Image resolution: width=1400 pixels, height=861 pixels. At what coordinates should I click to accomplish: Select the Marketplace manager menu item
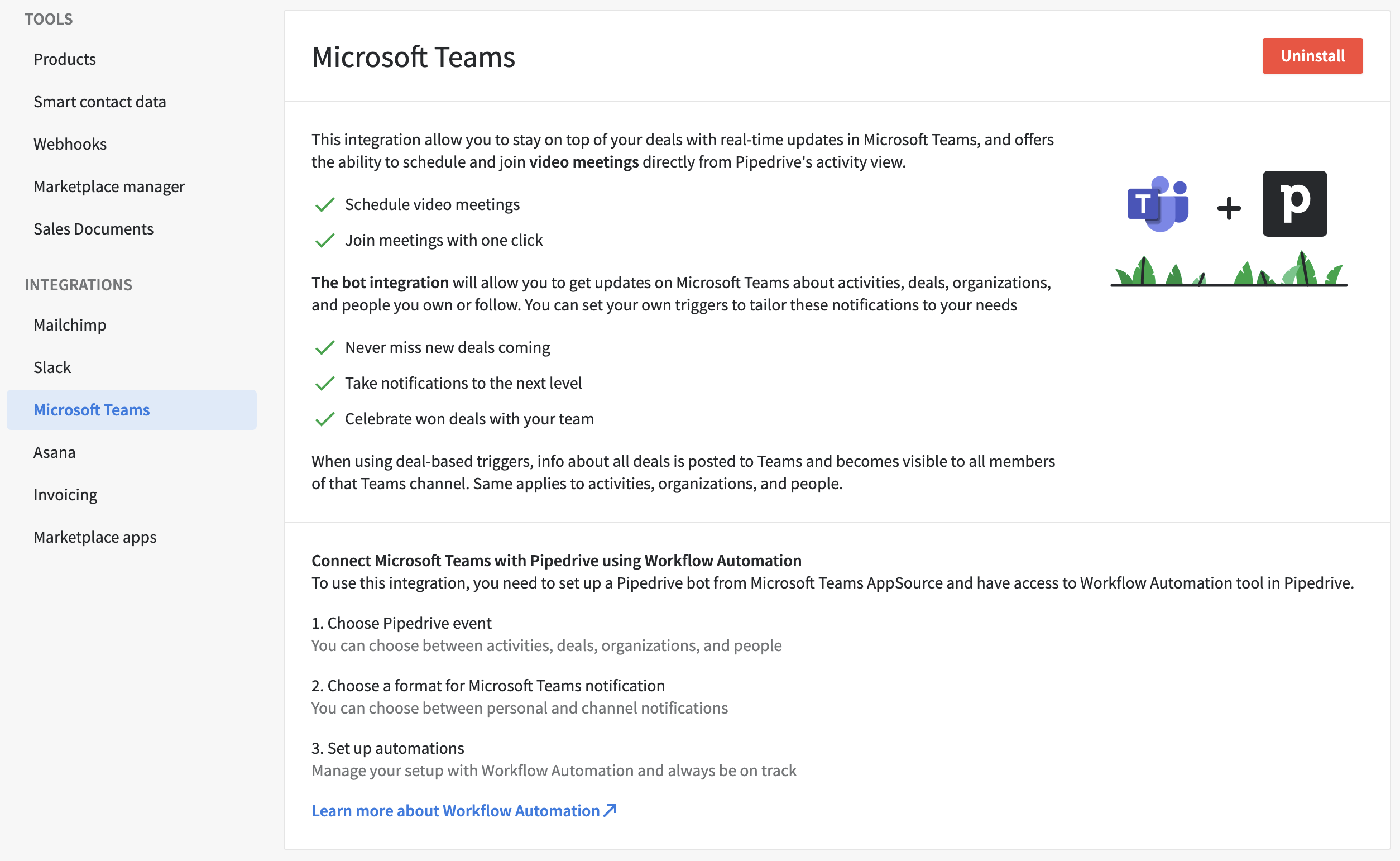coord(109,185)
